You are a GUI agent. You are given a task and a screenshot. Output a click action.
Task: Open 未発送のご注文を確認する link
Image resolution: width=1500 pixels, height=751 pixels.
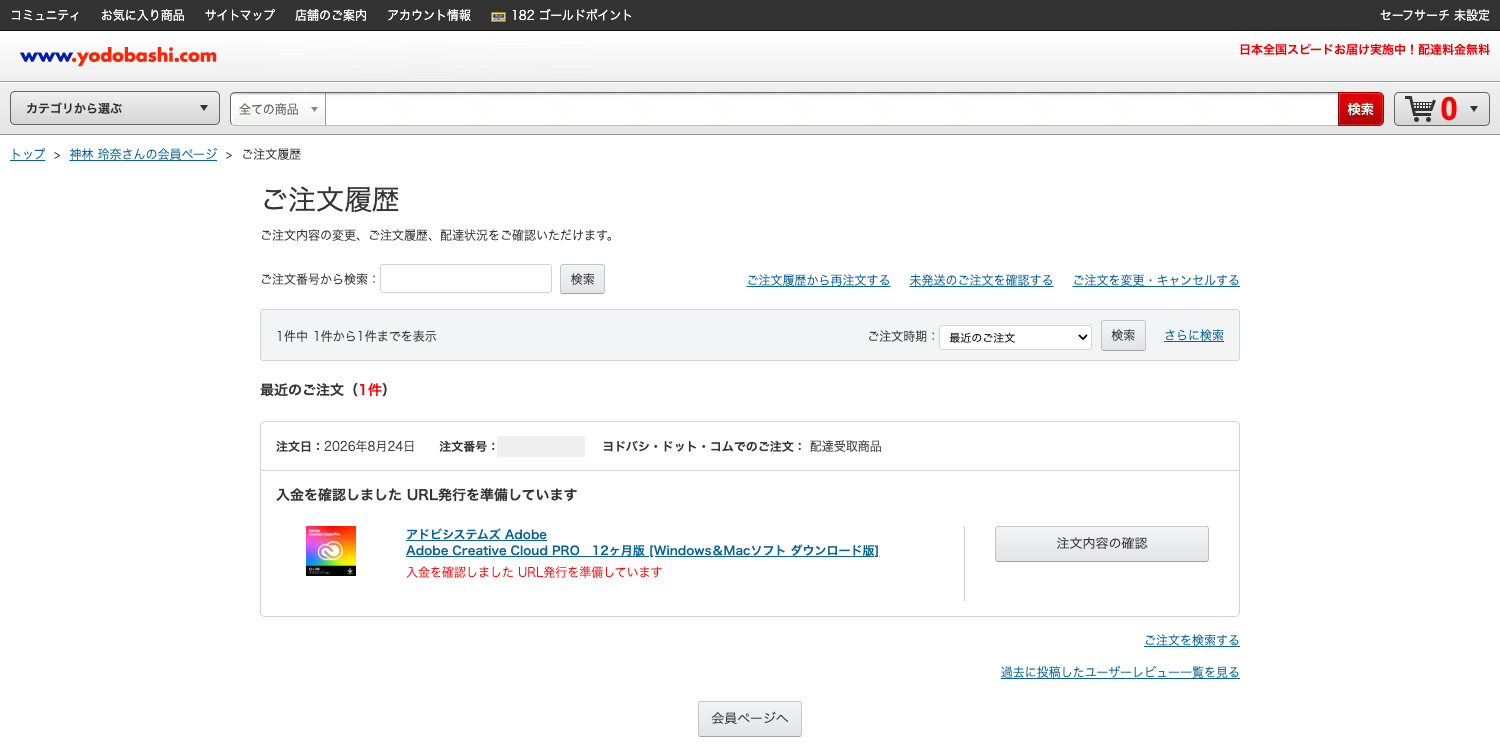981,280
